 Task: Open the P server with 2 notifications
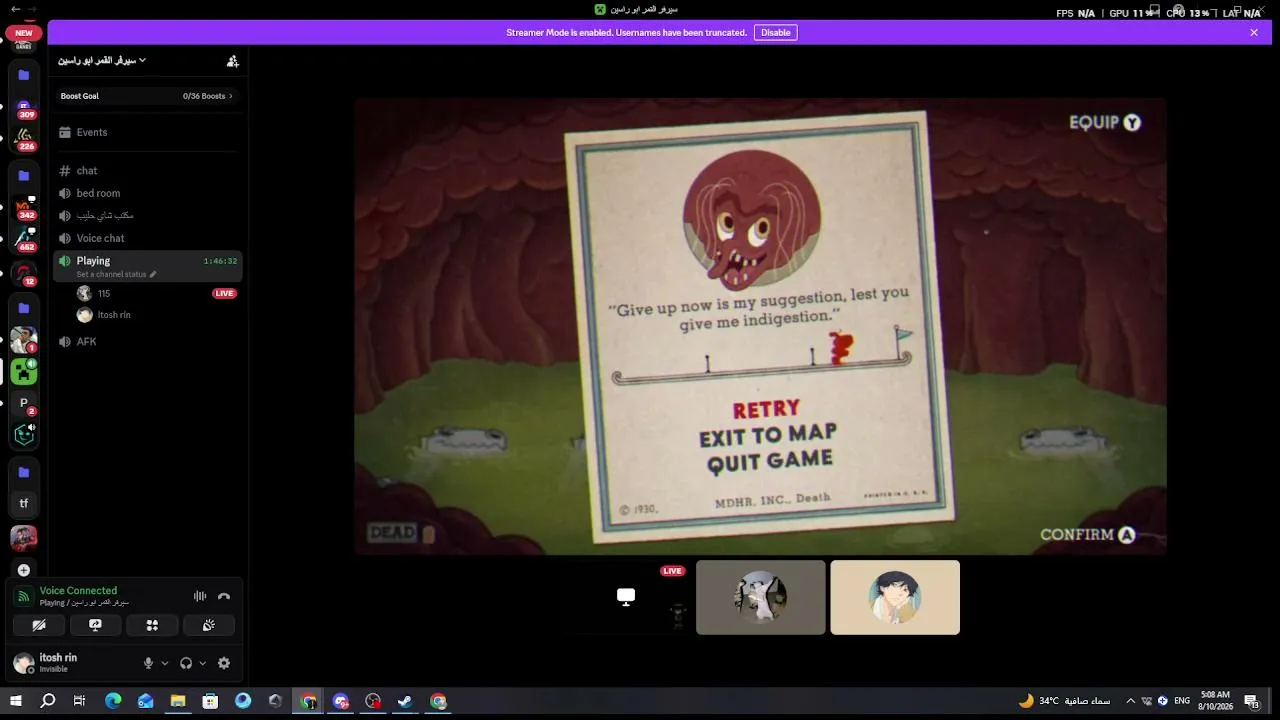coord(24,403)
